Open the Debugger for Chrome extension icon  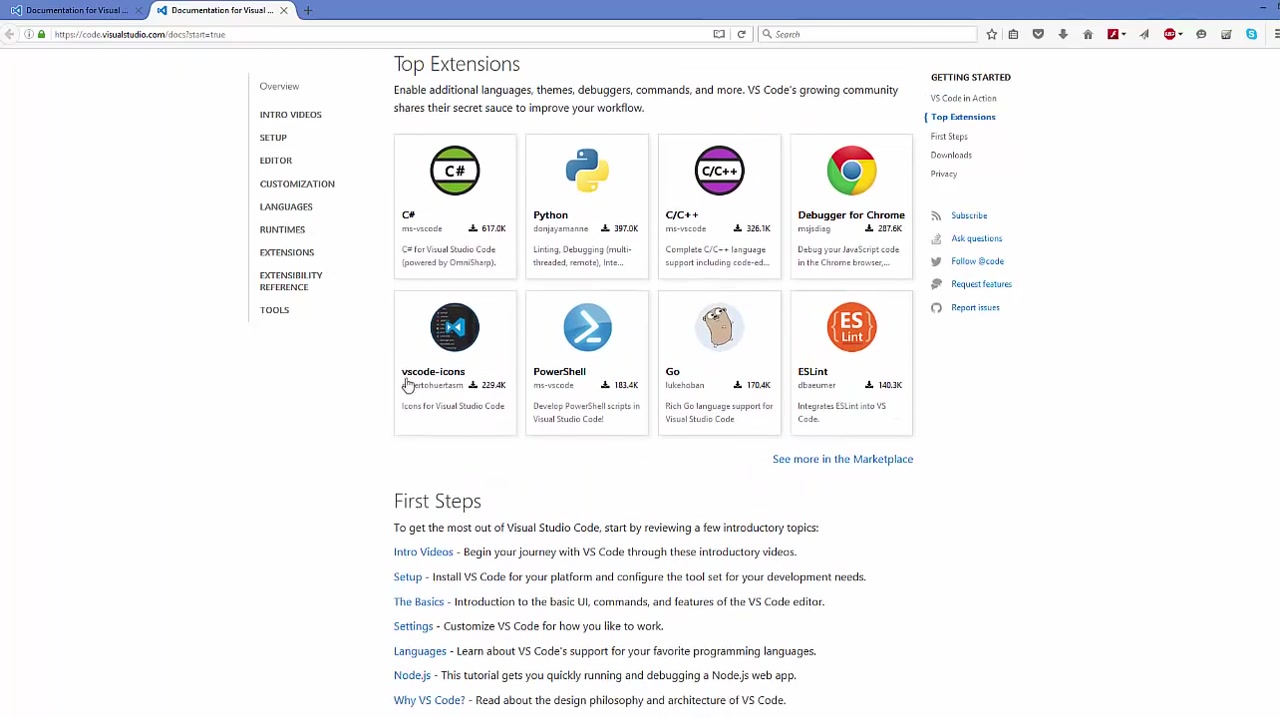click(851, 170)
